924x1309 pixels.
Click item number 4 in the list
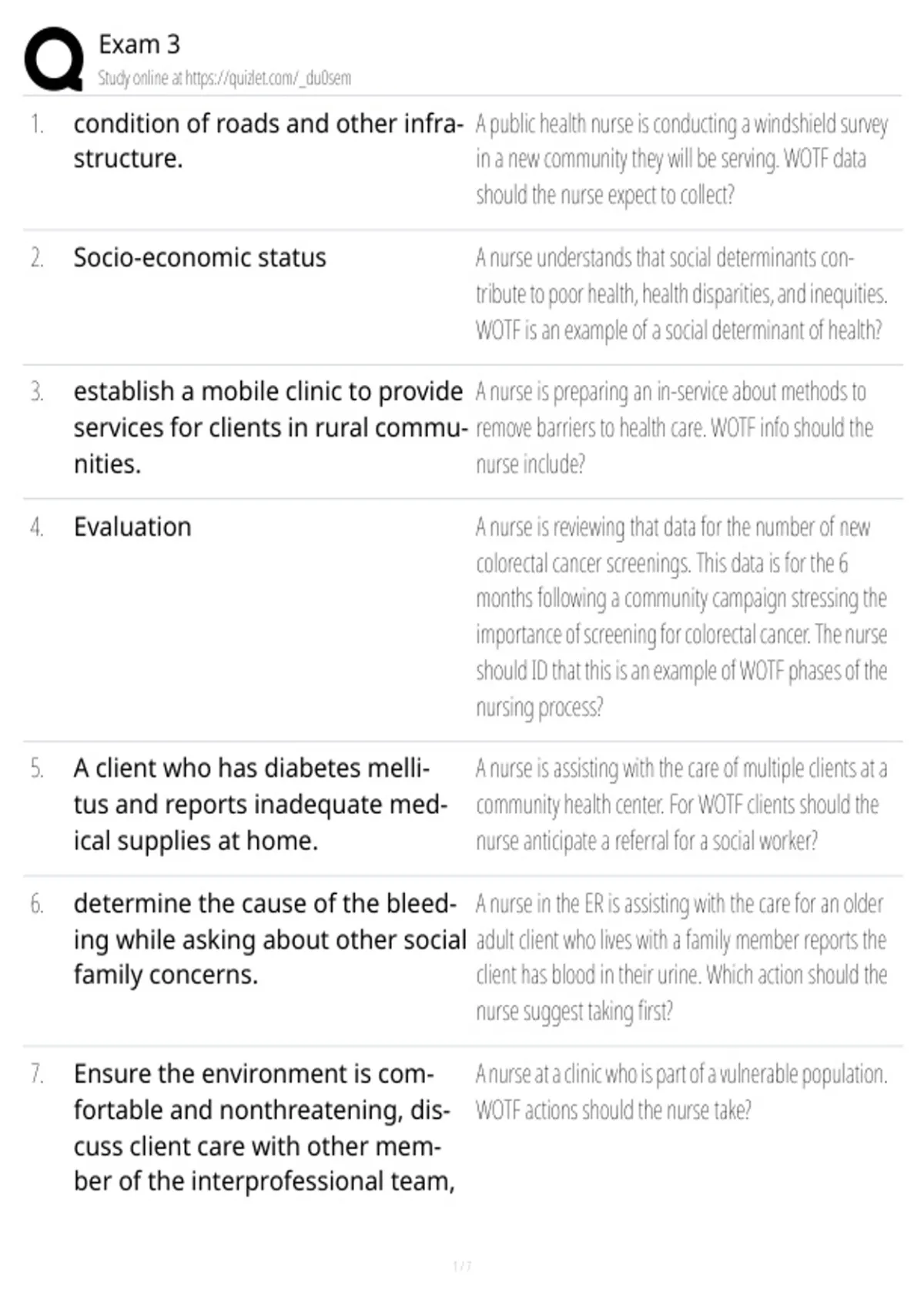(x=36, y=527)
